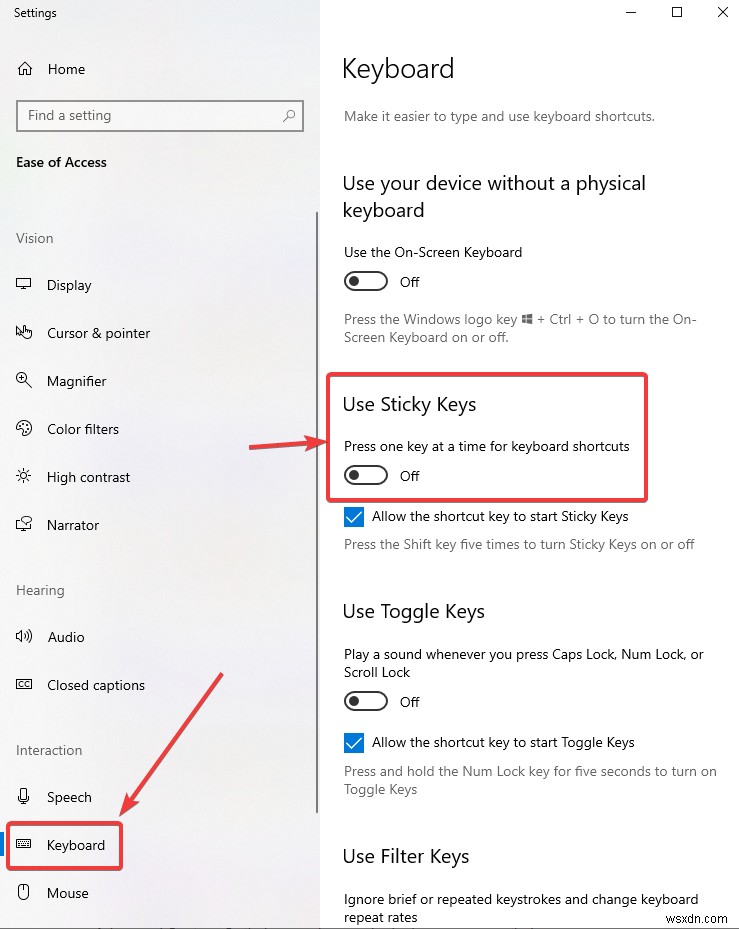The height and width of the screenshot is (929, 739).
Task: Turn on Use Toggle Keys
Action: pyautogui.click(x=365, y=701)
